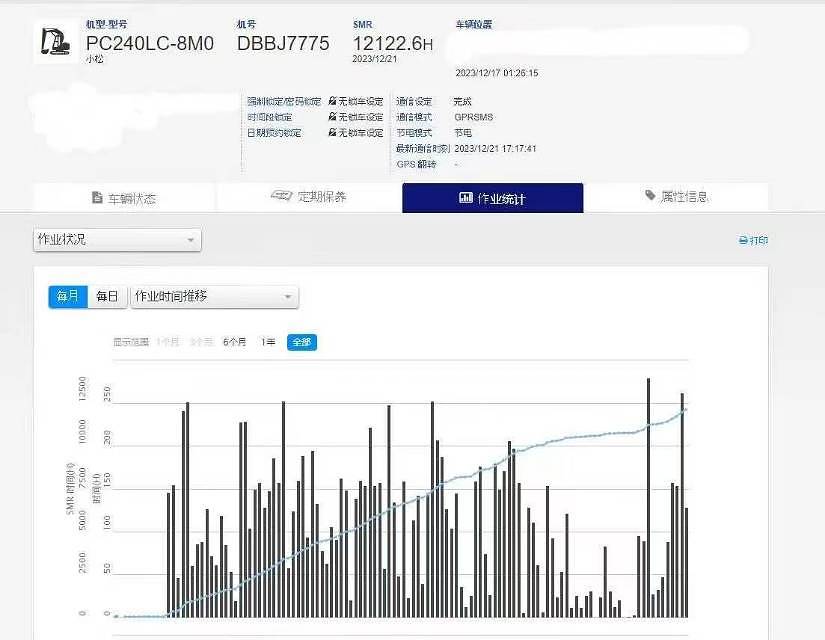Click the 打印 print link
The image size is (825, 640).
click(x=758, y=241)
